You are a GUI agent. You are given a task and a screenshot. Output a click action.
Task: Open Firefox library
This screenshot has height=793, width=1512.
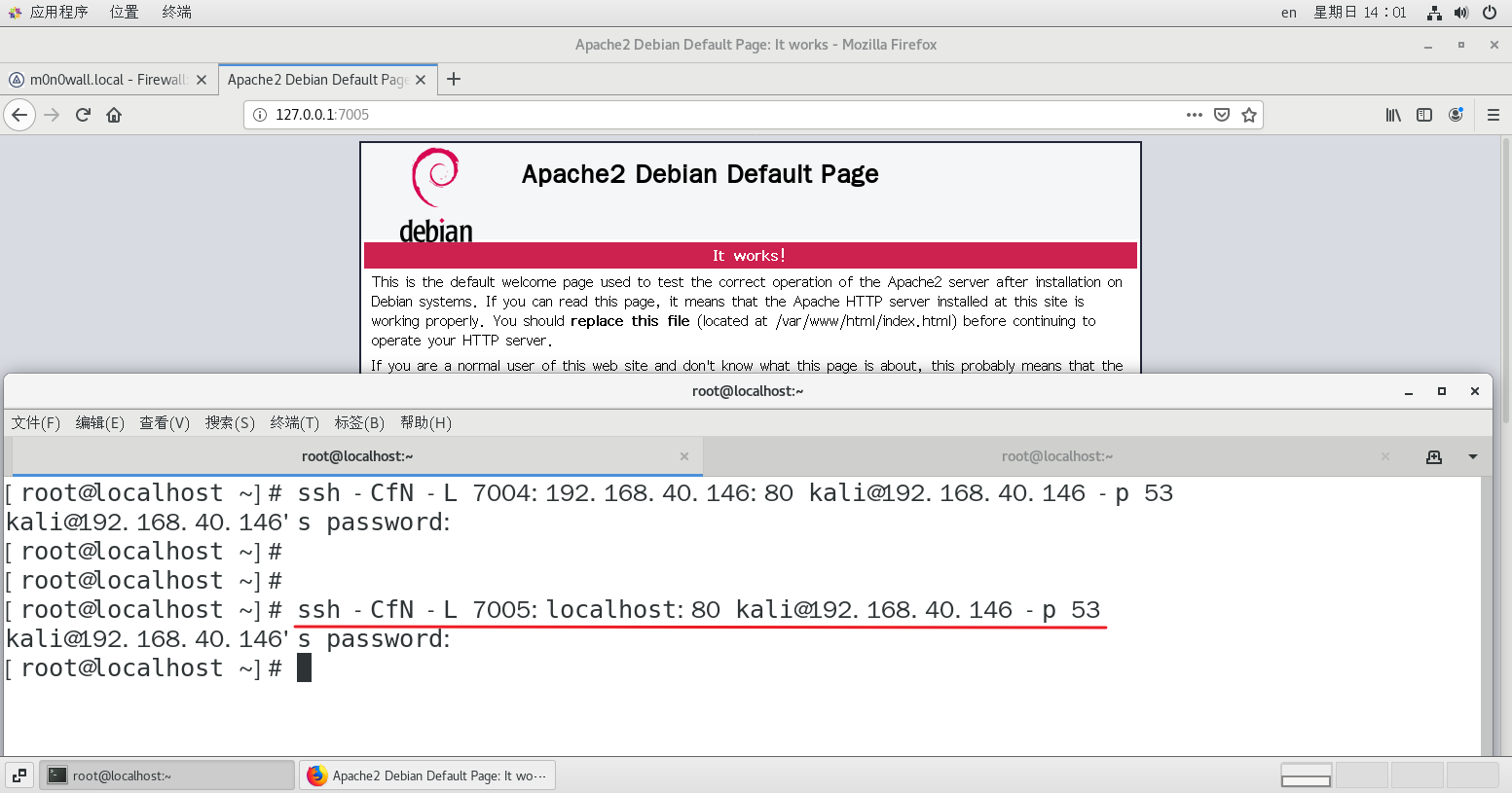click(x=1393, y=115)
